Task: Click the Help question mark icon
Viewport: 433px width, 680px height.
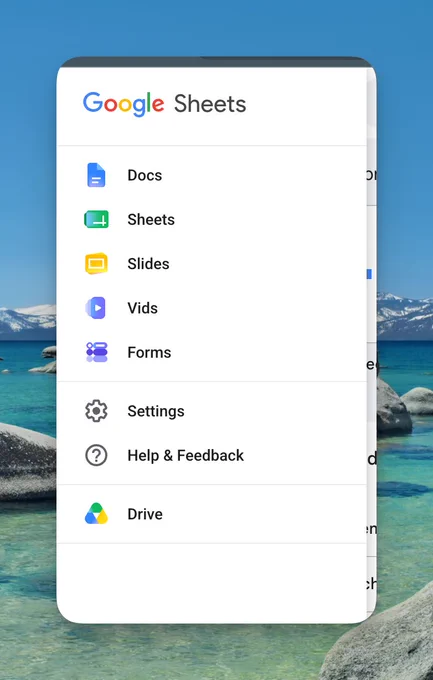Action: coord(96,455)
